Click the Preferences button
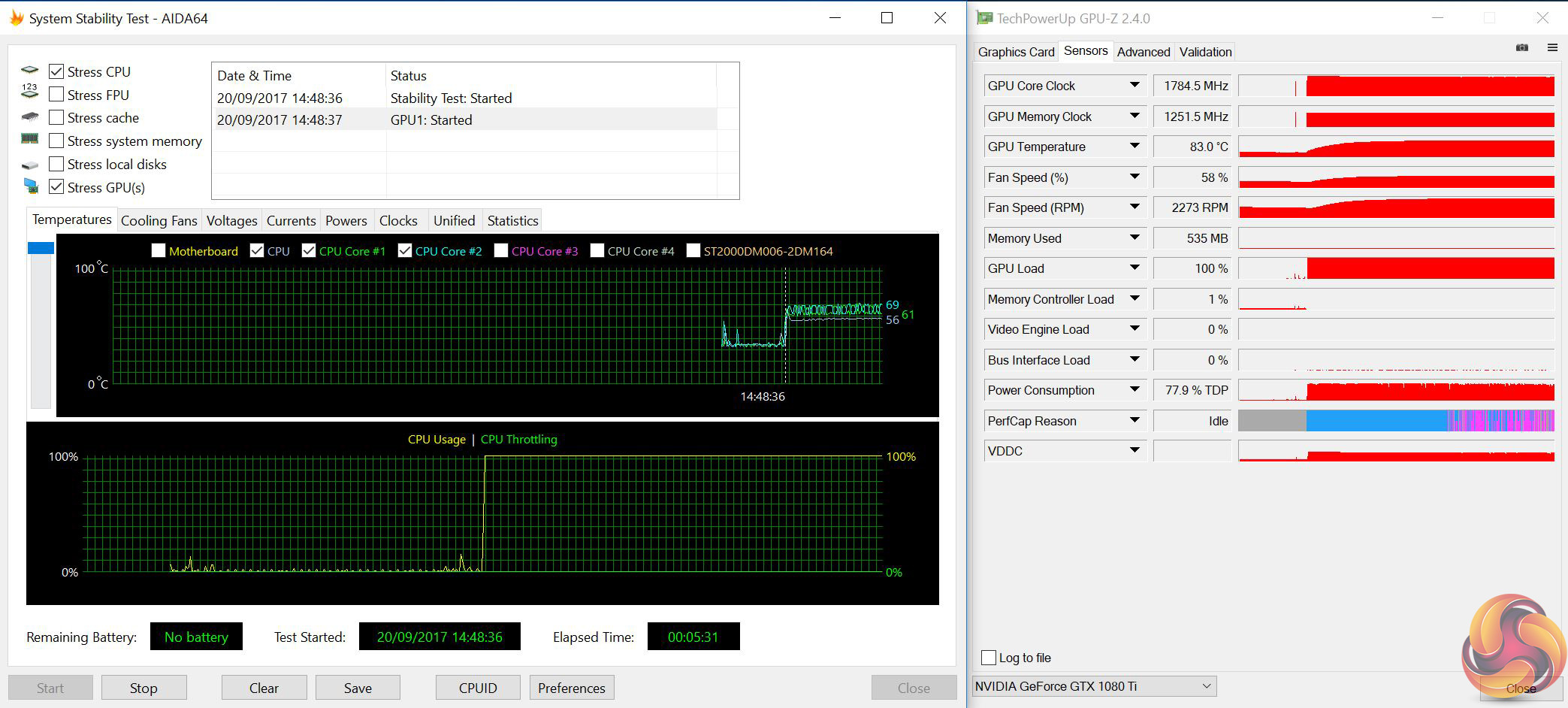 pyautogui.click(x=571, y=688)
